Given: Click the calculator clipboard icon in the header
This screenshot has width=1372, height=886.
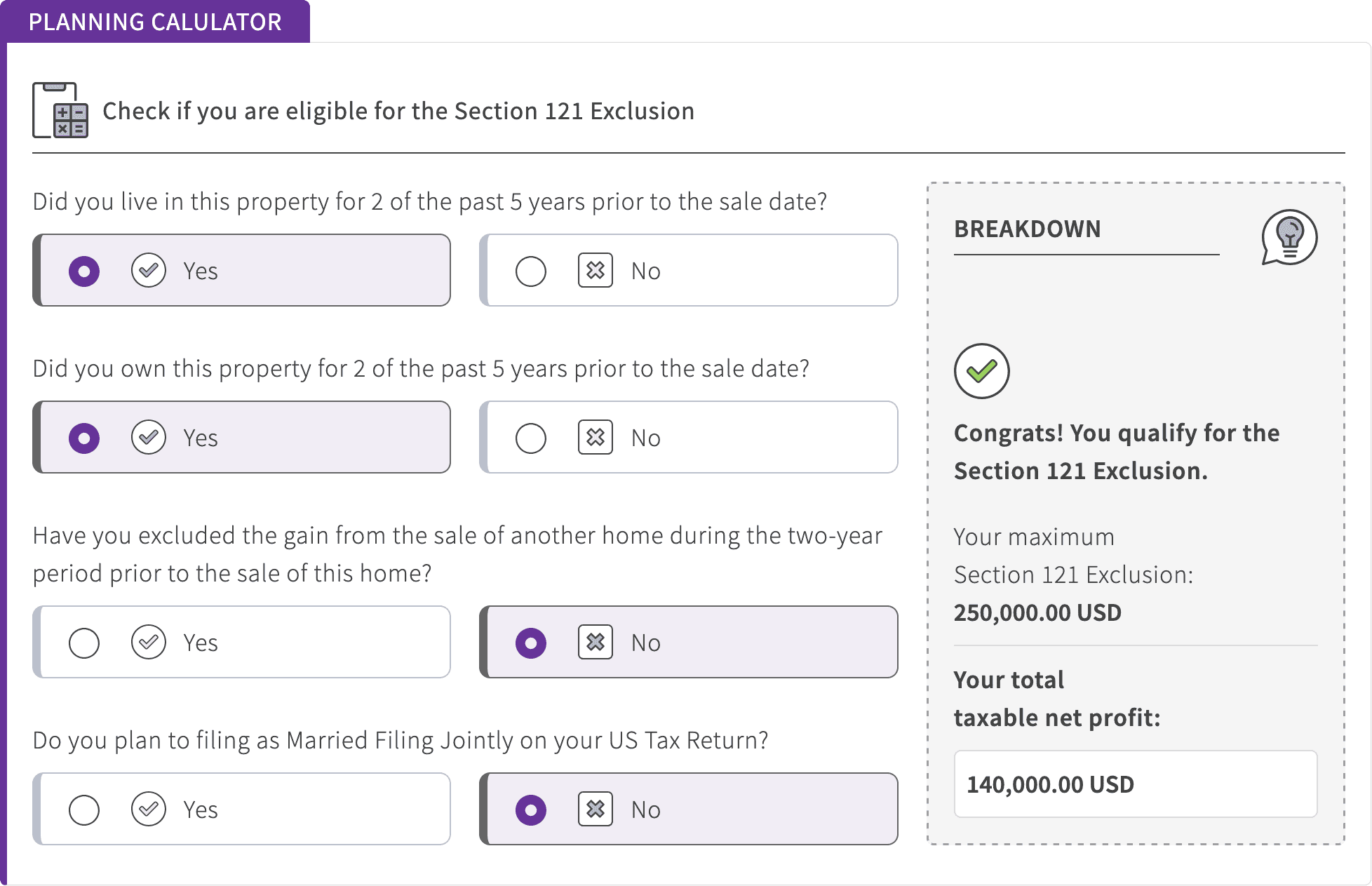Looking at the screenshot, I should [x=60, y=110].
